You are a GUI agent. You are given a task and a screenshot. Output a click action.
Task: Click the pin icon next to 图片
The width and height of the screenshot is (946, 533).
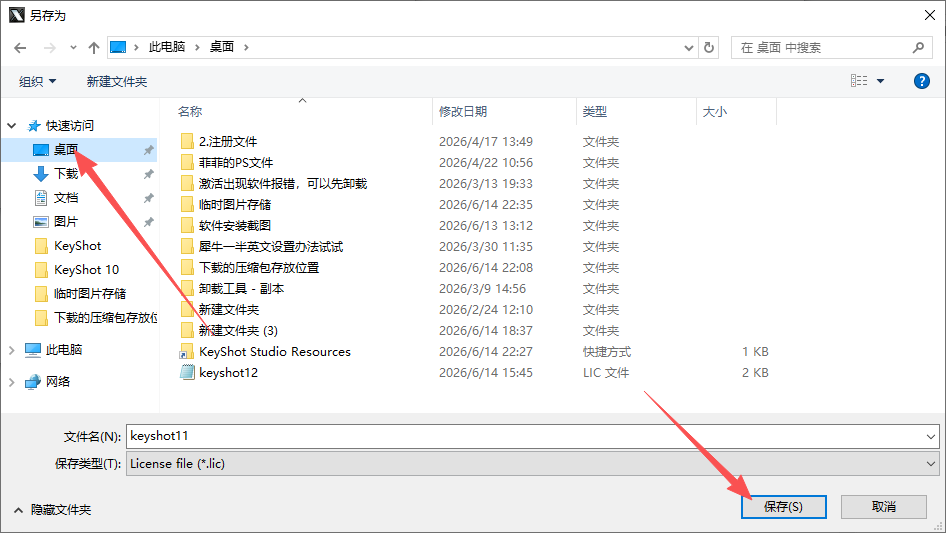pyautogui.click(x=148, y=222)
